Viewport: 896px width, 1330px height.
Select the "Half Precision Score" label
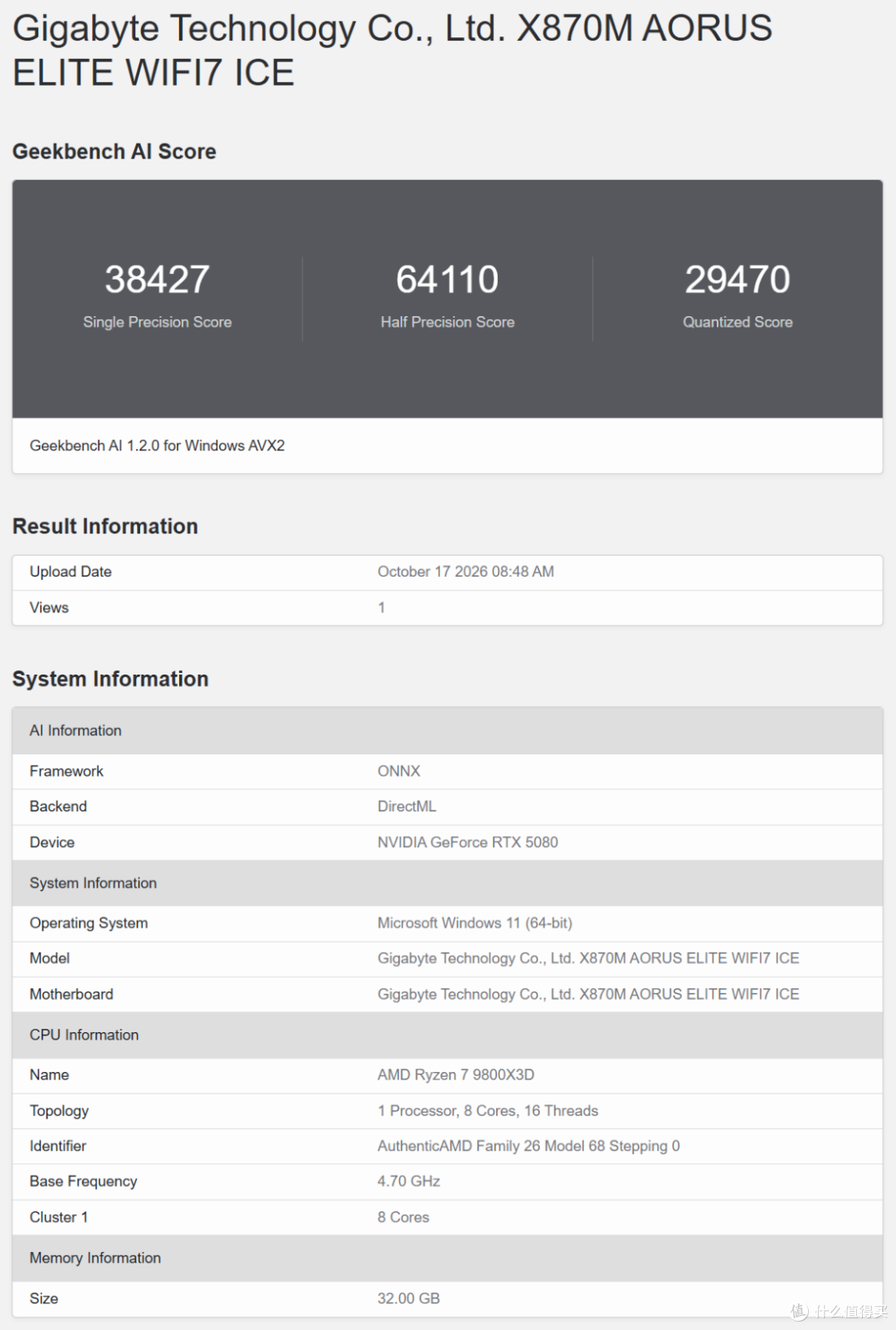click(x=448, y=322)
